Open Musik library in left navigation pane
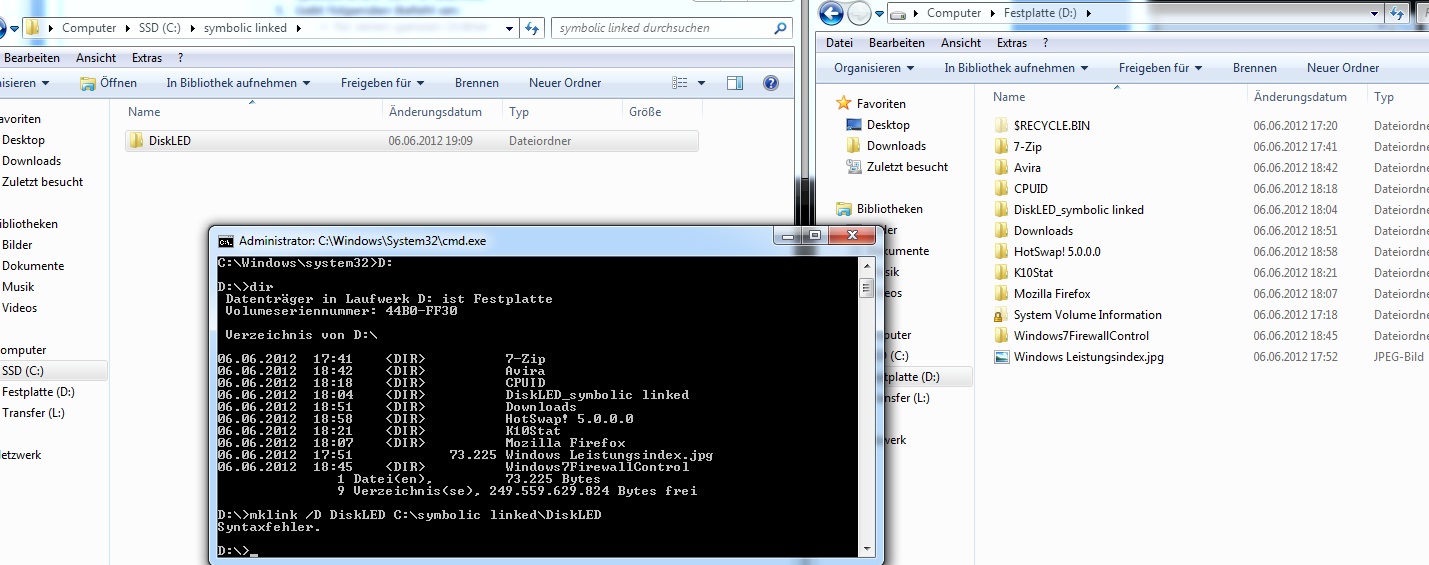The width and height of the screenshot is (1429, 565). 18,287
